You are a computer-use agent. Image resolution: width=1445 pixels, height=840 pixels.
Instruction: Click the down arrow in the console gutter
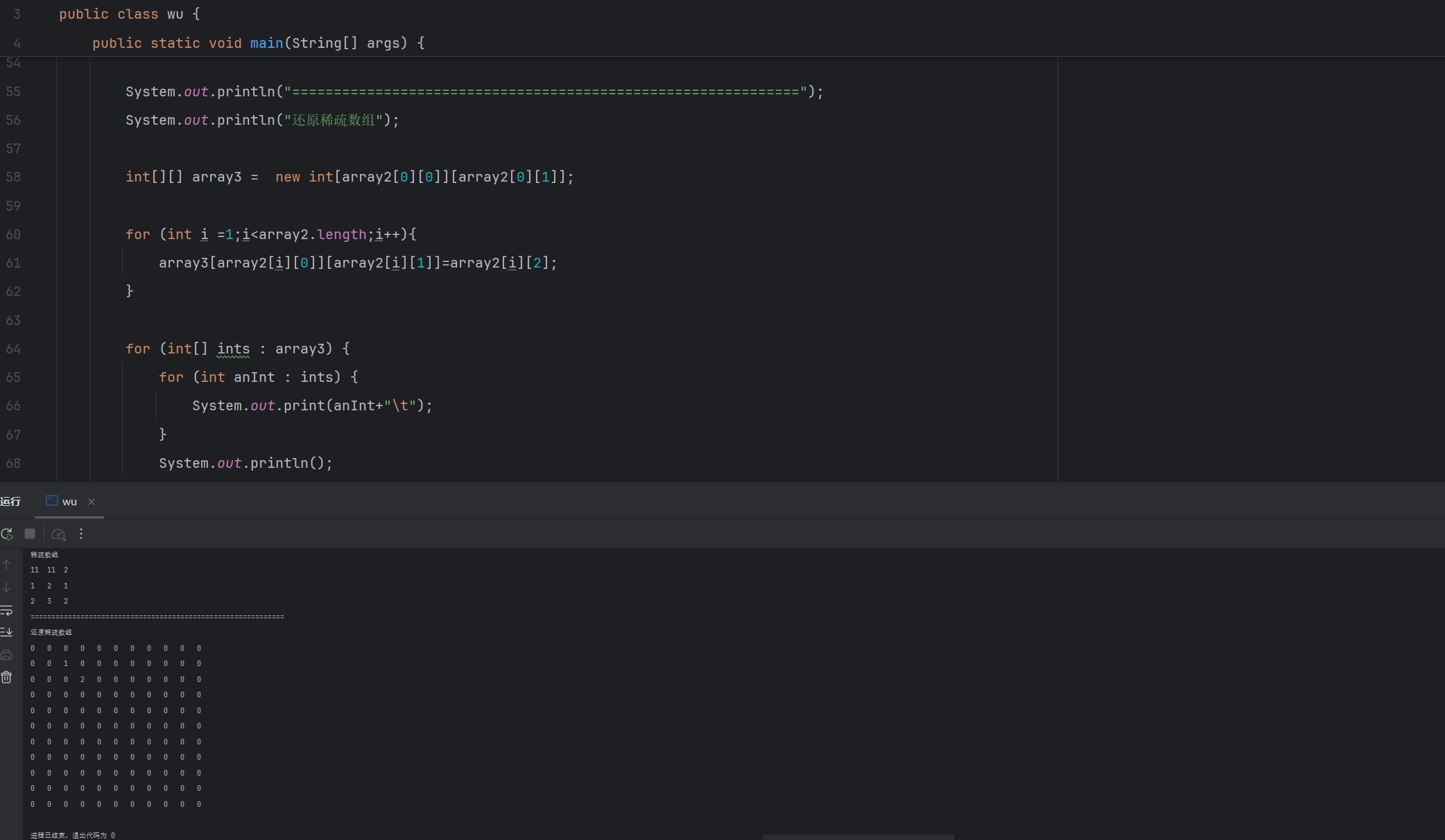[6, 587]
